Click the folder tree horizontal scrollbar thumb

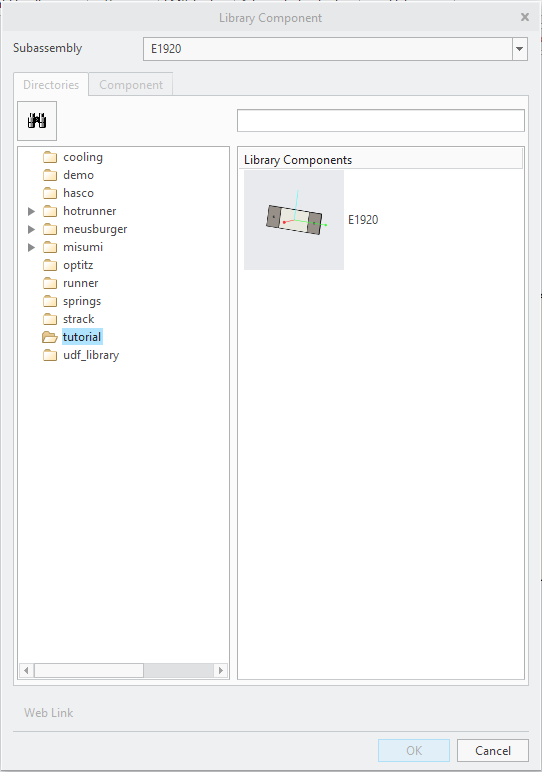tap(89, 670)
